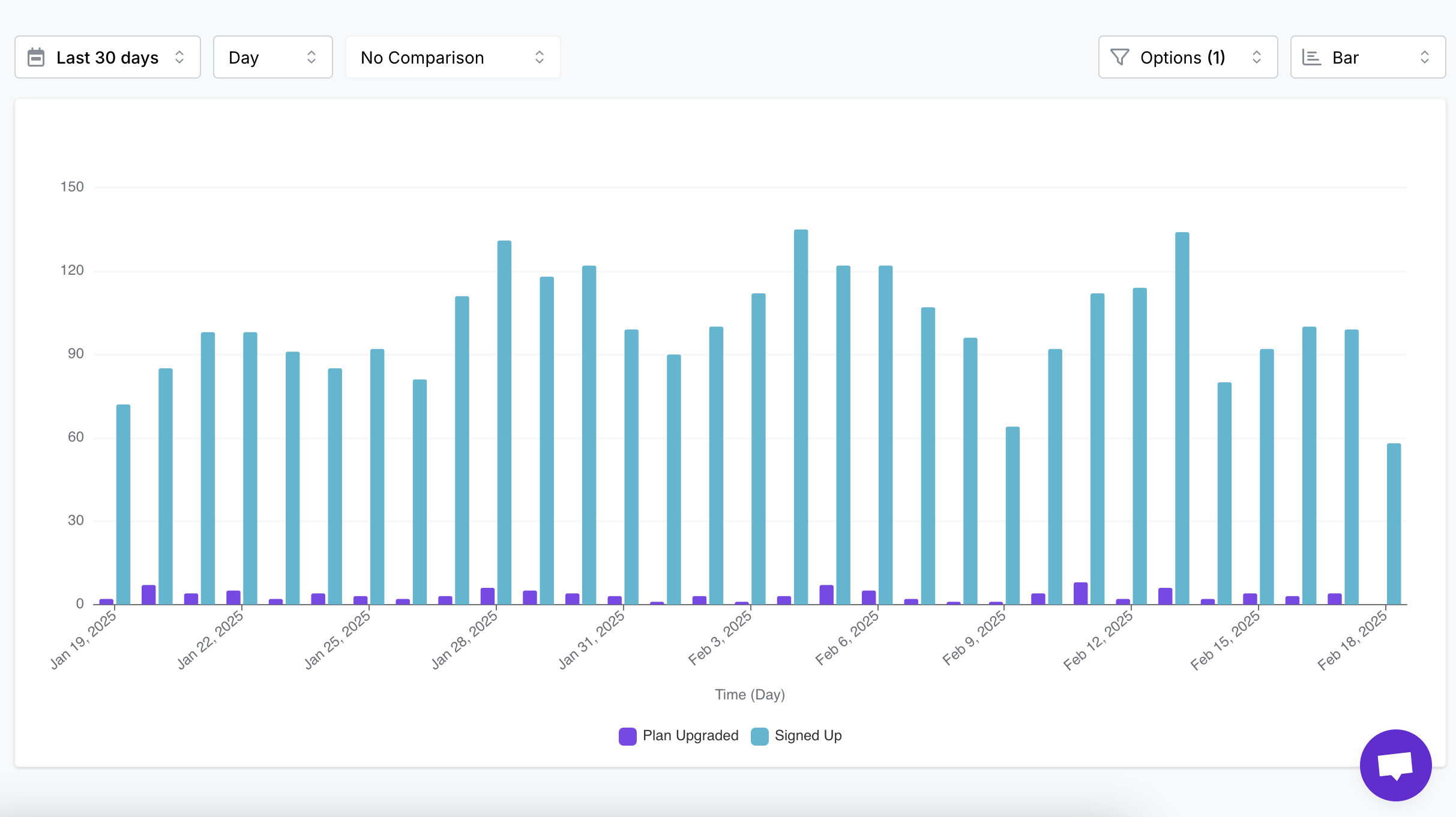Click the calendar icon in date range selector

click(x=36, y=58)
